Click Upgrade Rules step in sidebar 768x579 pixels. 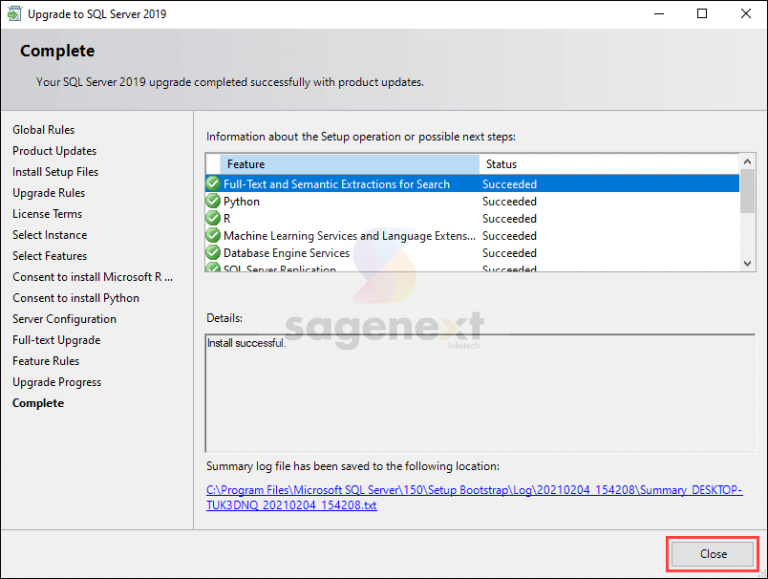(x=48, y=193)
